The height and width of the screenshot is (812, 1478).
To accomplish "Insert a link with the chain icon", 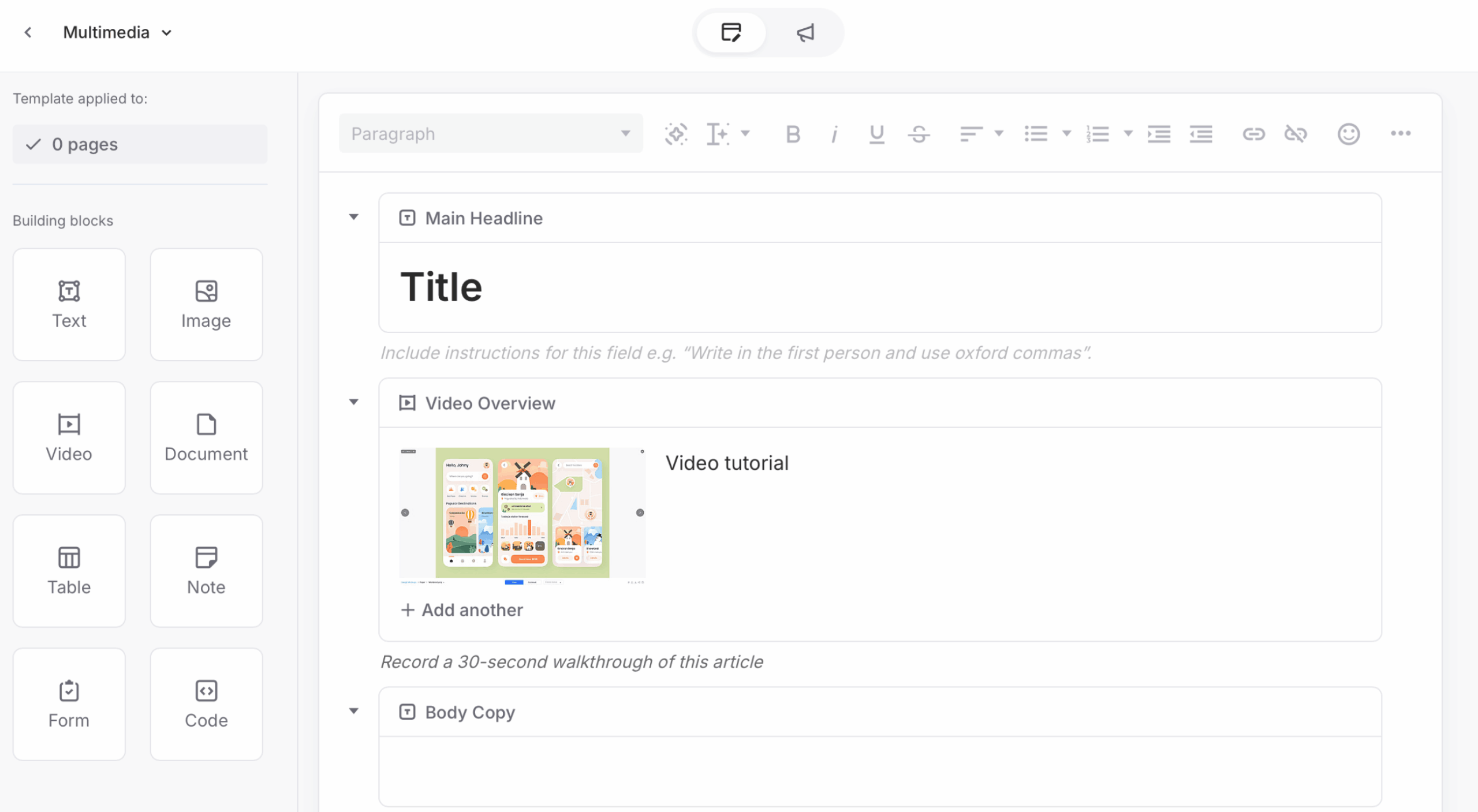I will click(x=1253, y=134).
